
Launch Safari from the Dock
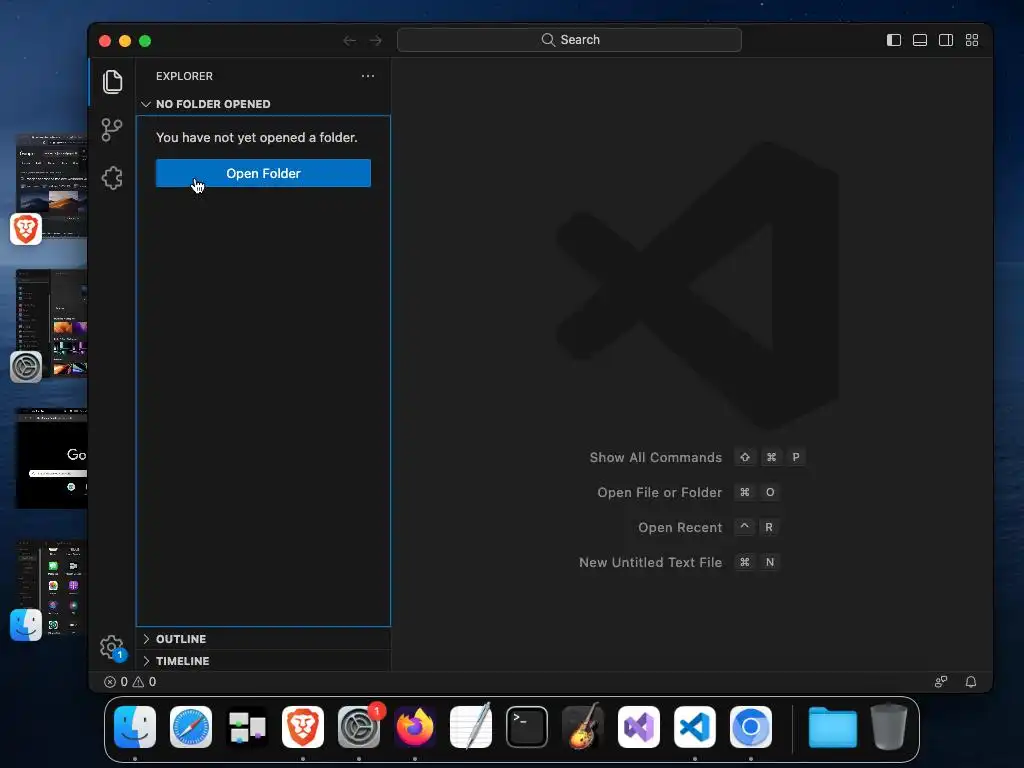[191, 727]
